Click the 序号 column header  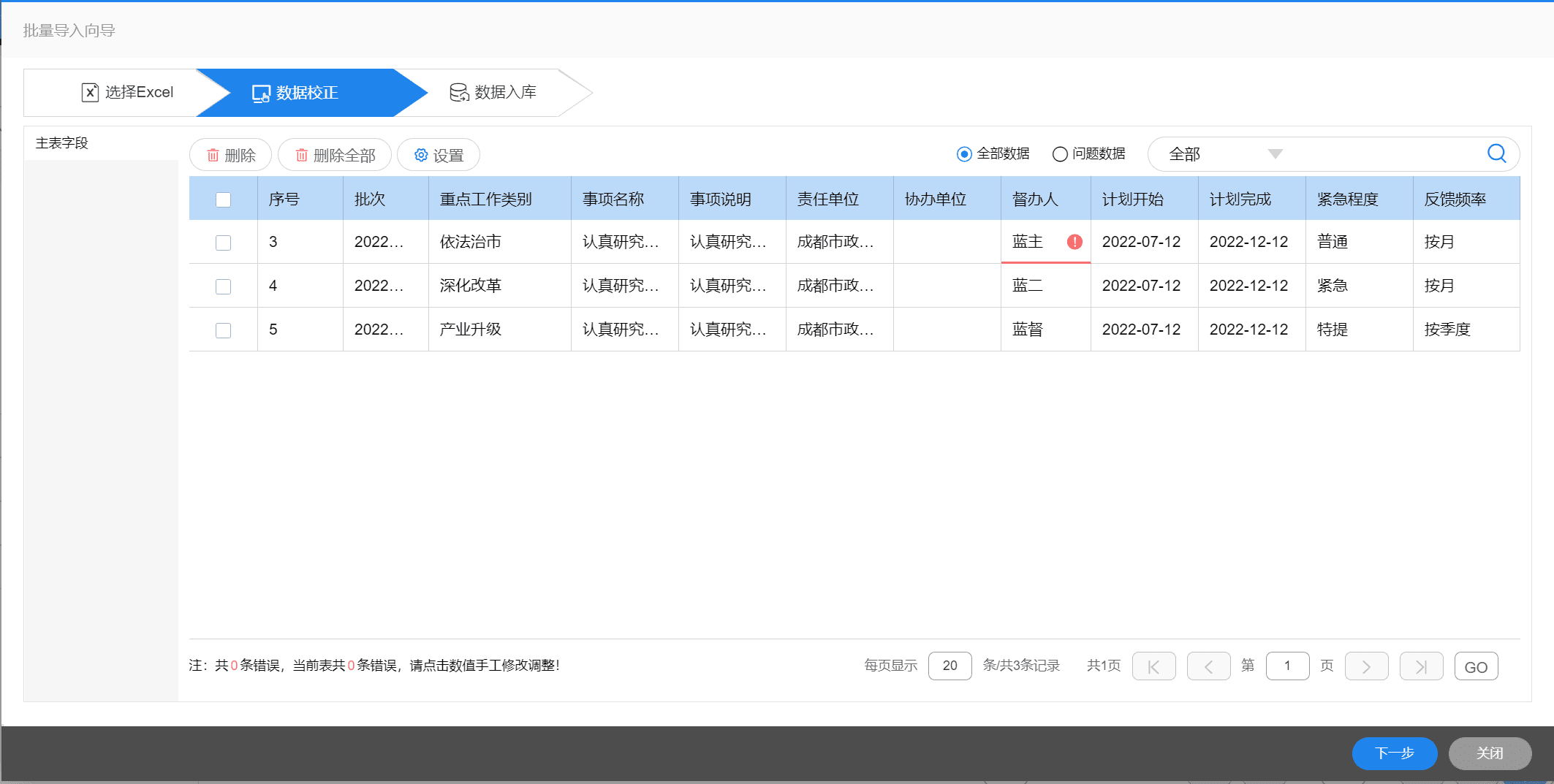pyautogui.click(x=300, y=199)
